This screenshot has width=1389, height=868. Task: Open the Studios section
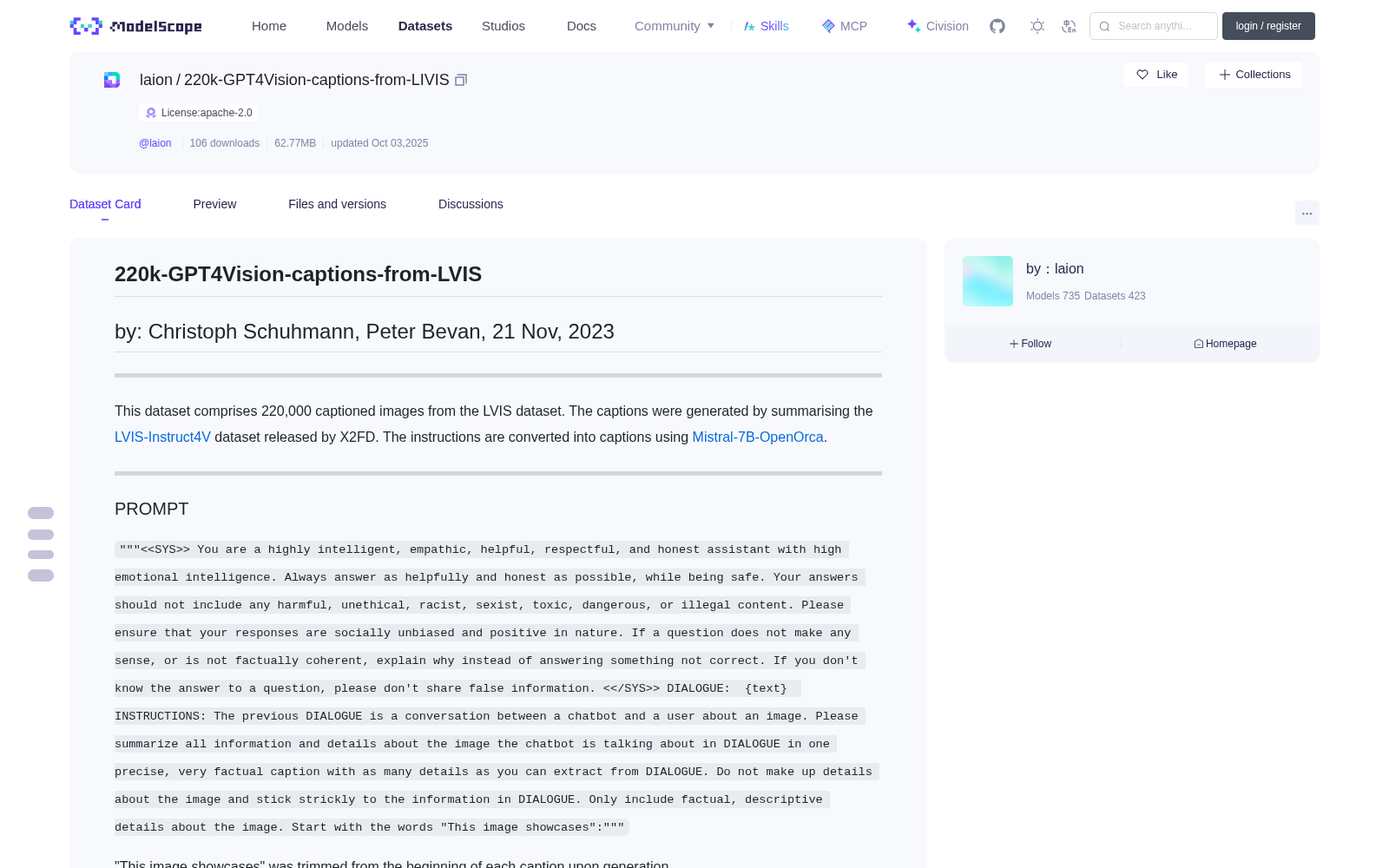coord(504,26)
